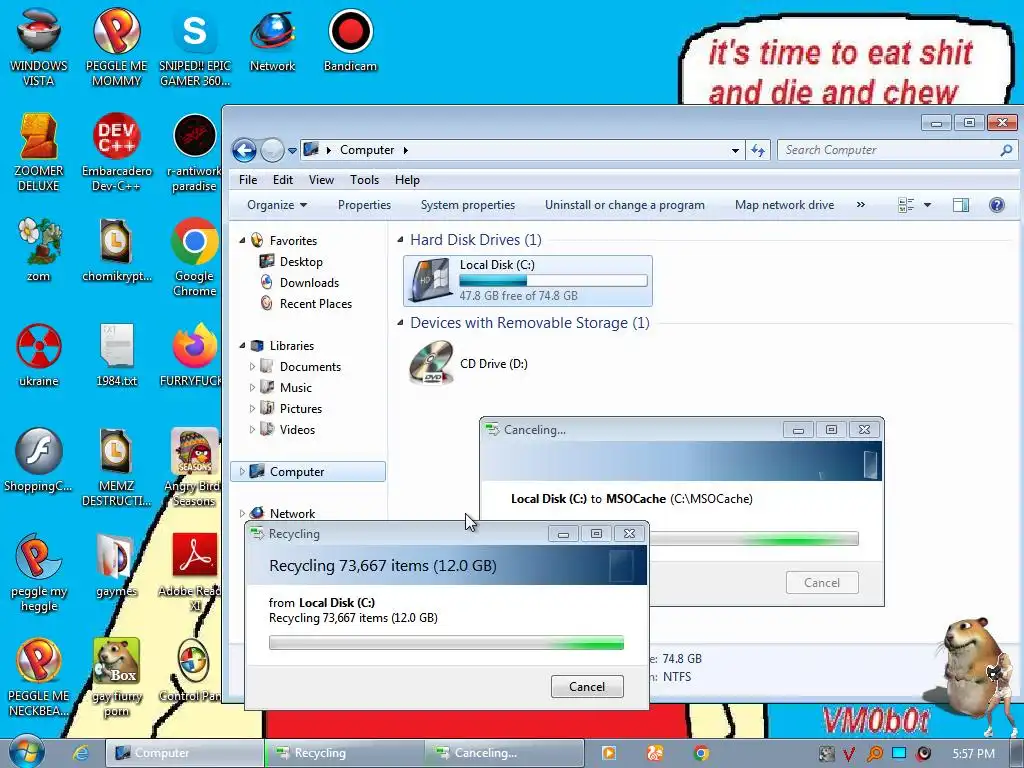The width and height of the screenshot is (1024, 768).
Task: Open the Tools menu
Action: click(x=364, y=180)
